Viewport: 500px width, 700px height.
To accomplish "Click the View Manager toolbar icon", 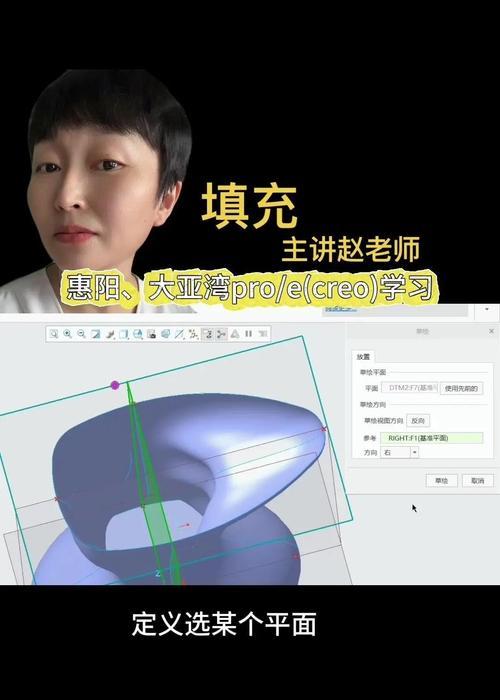I will 151,334.
